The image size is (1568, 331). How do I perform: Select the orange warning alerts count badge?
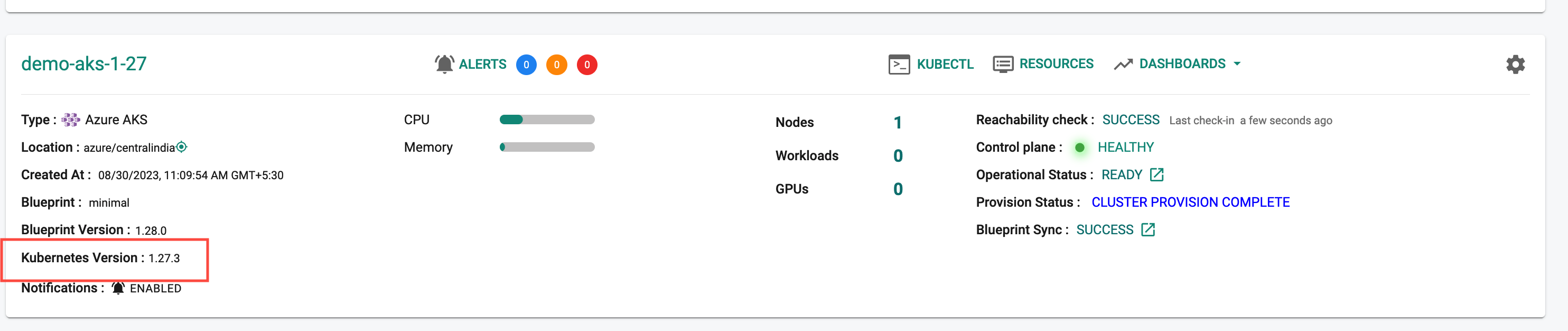click(x=557, y=65)
